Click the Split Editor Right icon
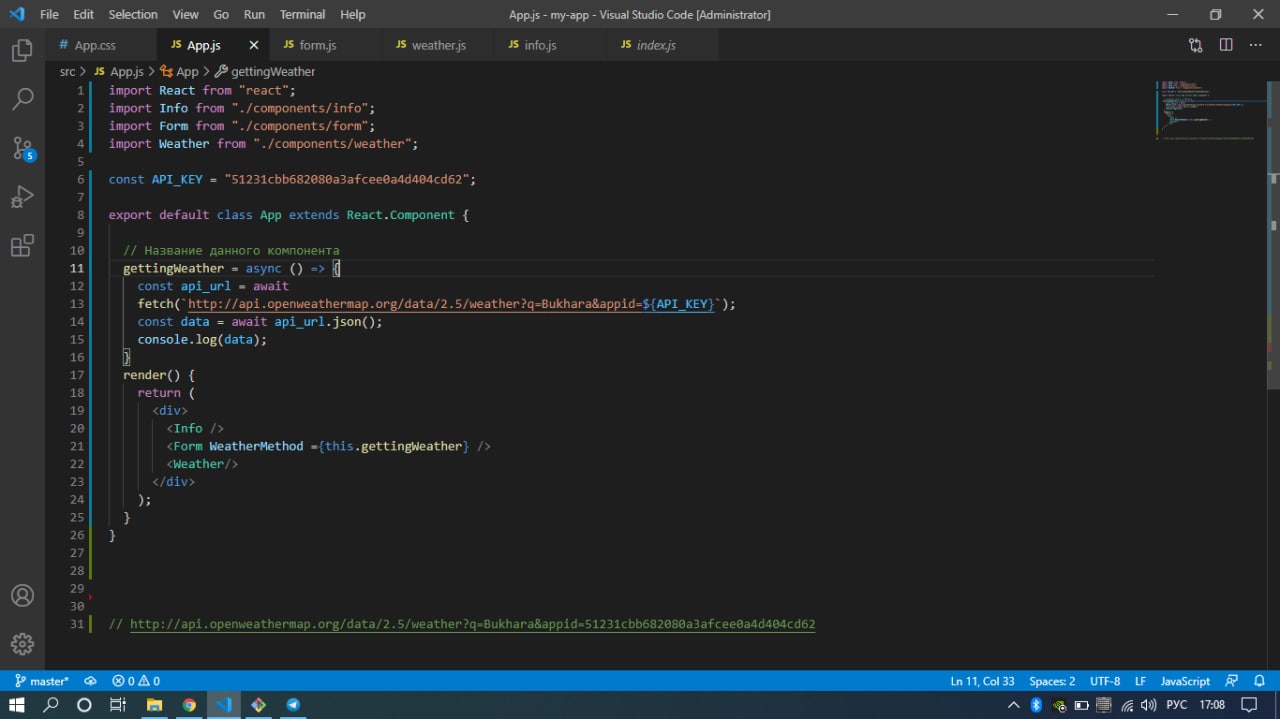Image resolution: width=1280 pixels, height=719 pixels. tap(1226, 45)
